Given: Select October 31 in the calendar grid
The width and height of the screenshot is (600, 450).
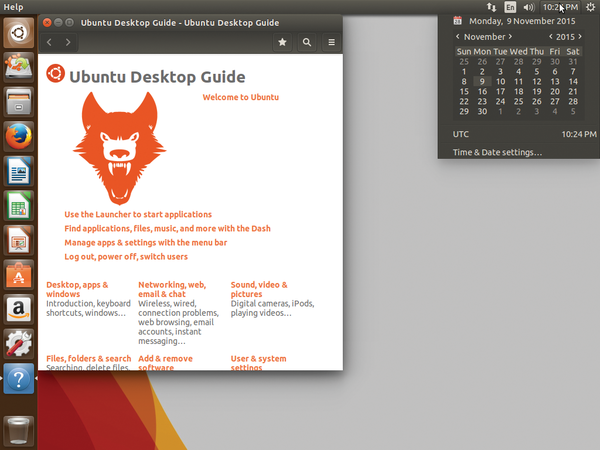Looking at the screenshot, I should [573, 62].
